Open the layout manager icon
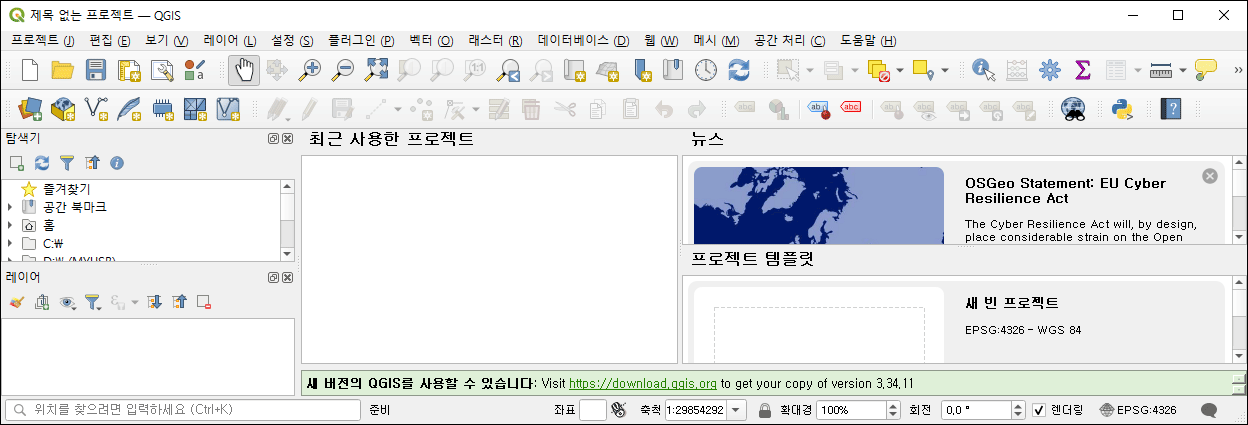 click(162, 70)
